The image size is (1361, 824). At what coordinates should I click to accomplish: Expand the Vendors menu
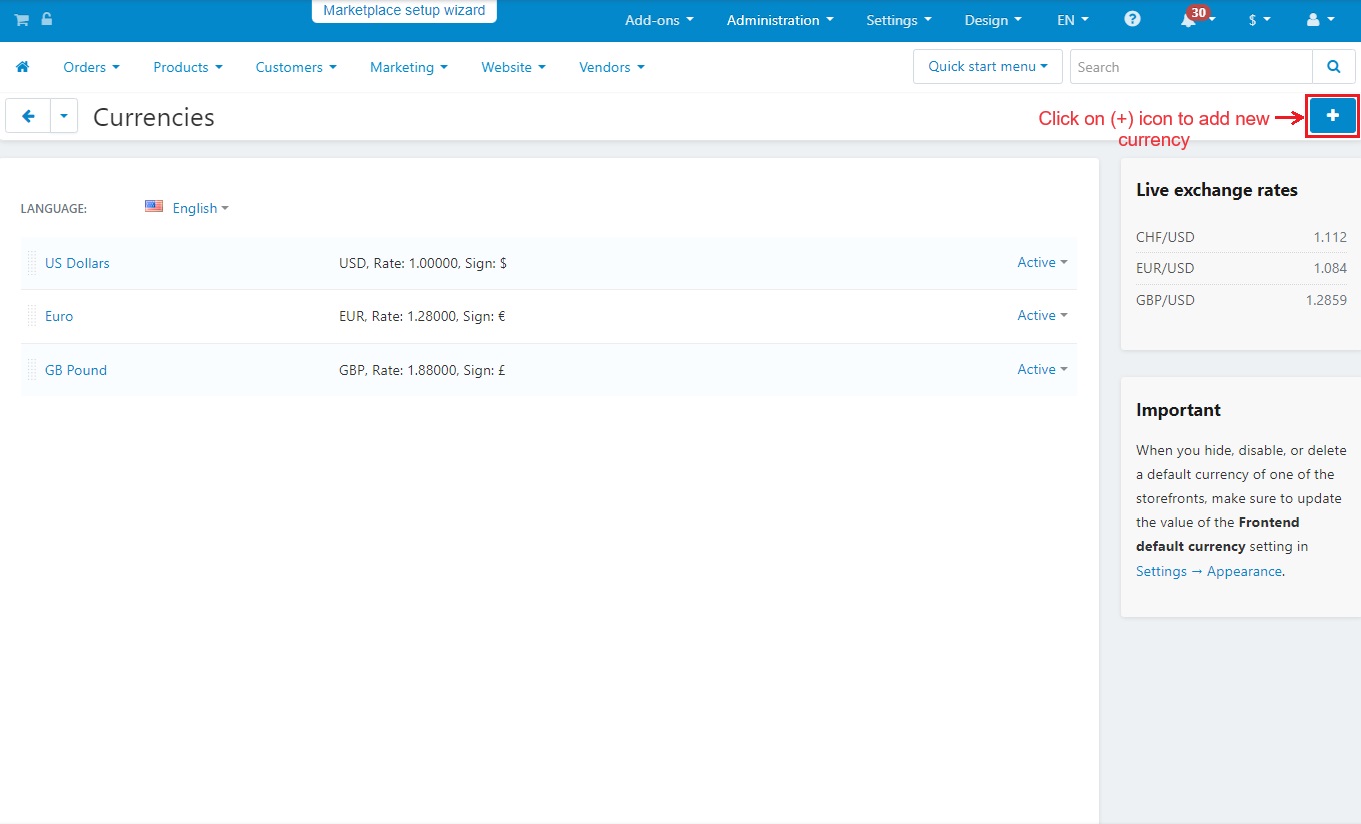point(612,67)
